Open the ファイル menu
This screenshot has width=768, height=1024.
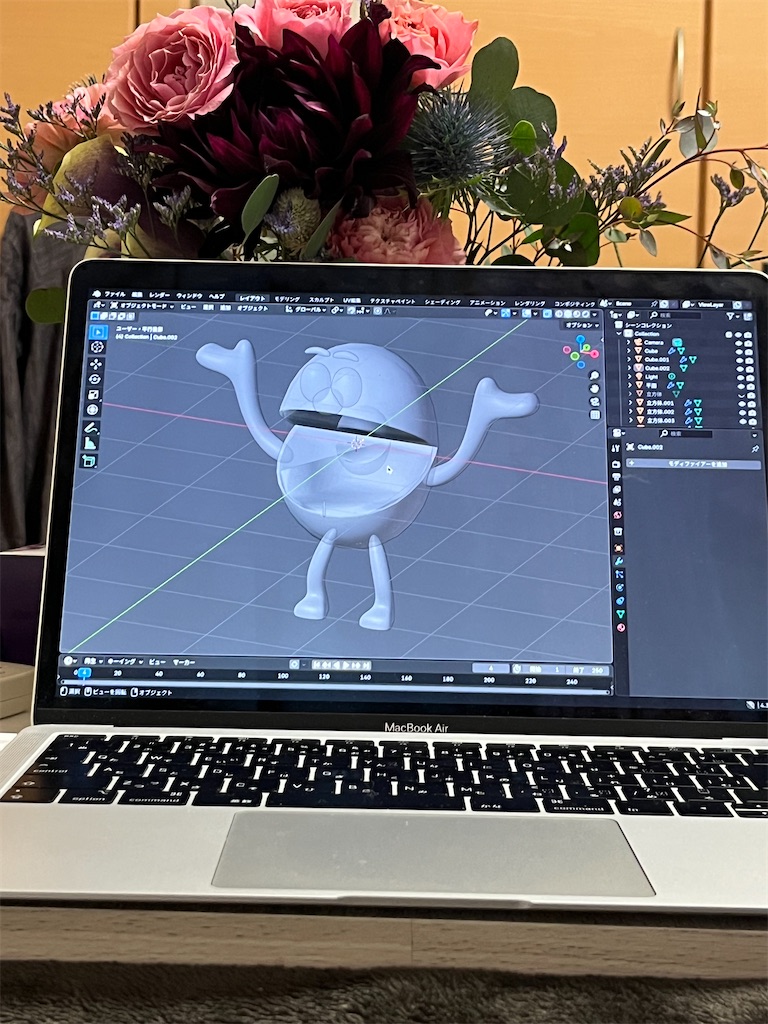tap(115, 295)
